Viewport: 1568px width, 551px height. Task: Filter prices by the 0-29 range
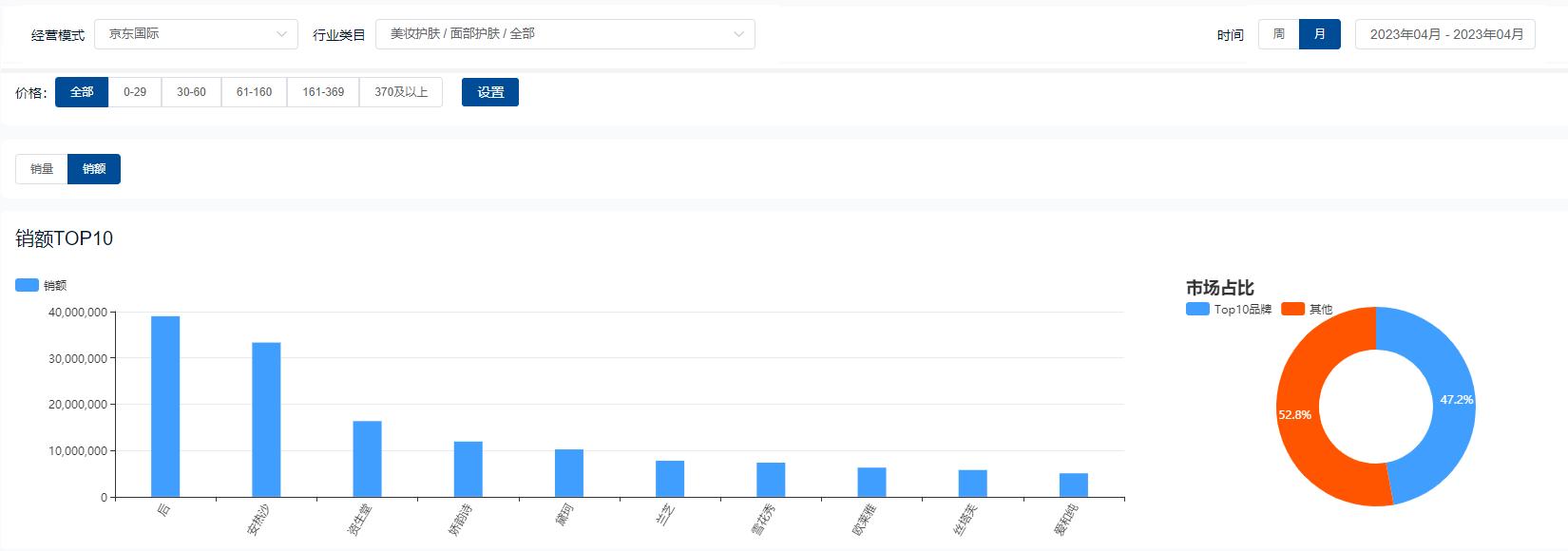coord(134,92)
